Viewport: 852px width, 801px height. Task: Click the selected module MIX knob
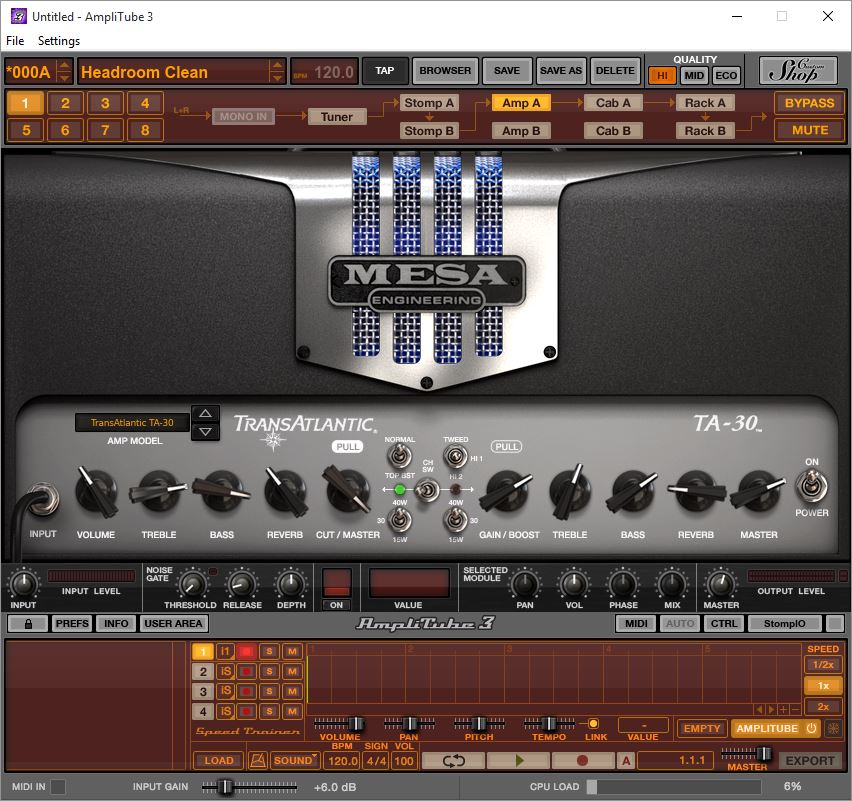tap(672, 584)
